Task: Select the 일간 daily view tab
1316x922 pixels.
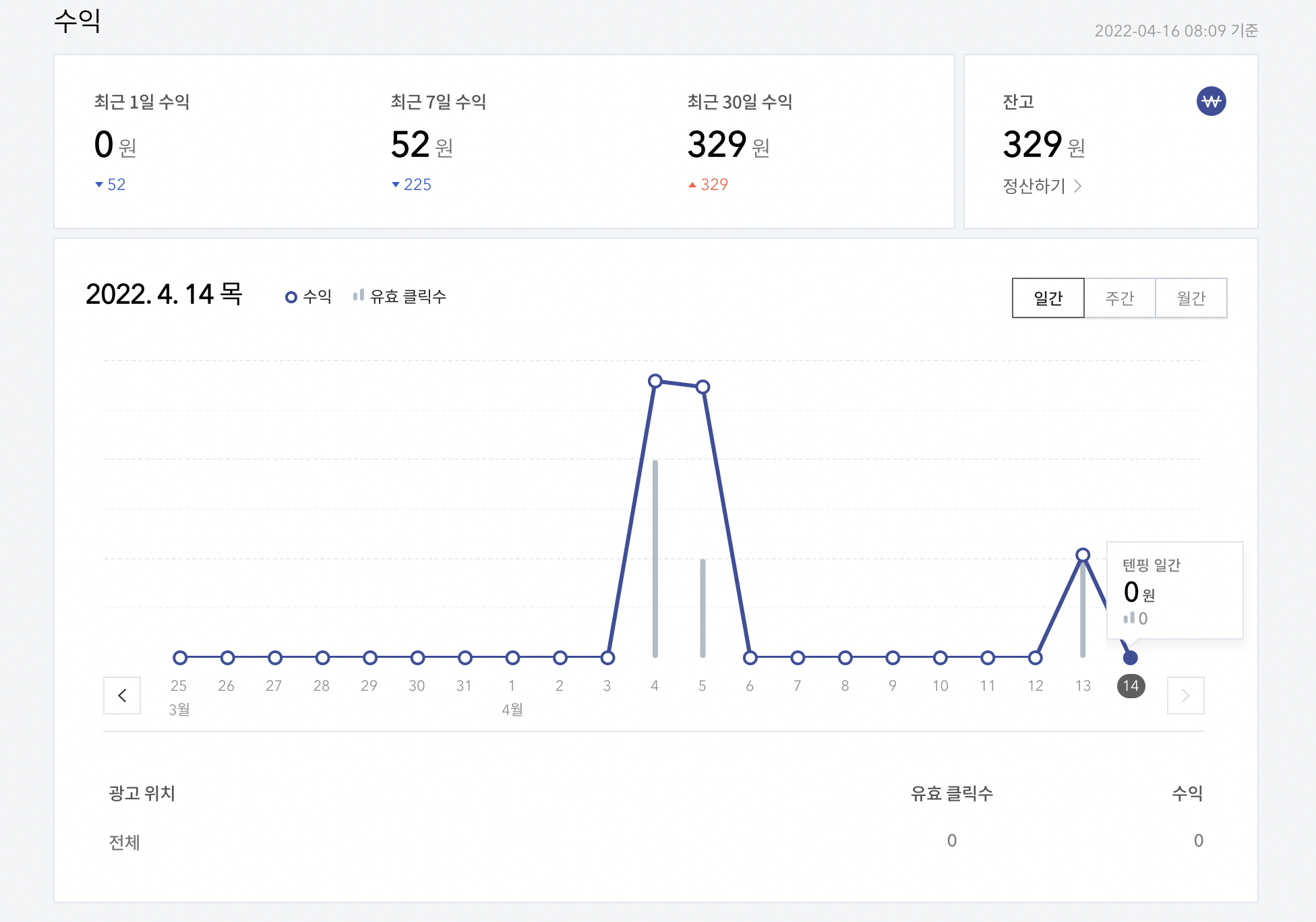Action: pyautogui.click(x=1048, y=298)
